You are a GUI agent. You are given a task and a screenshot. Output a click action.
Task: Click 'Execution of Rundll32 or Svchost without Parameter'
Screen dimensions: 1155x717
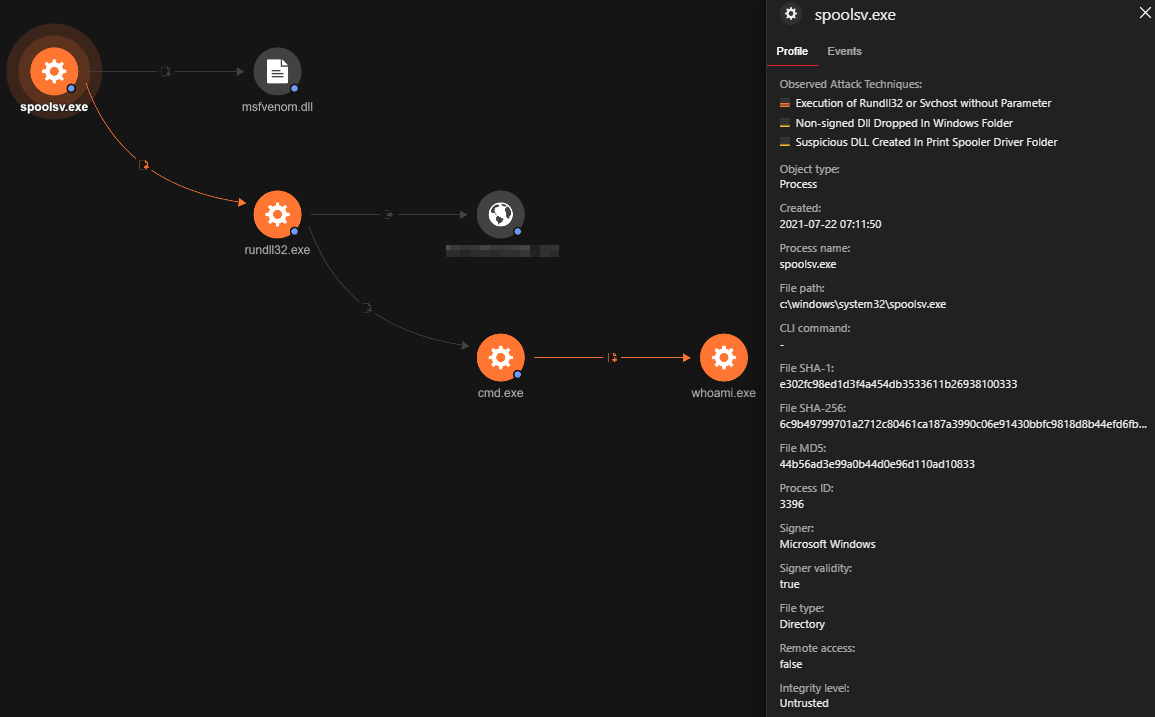pyautogui.click(x=923, y=103)
